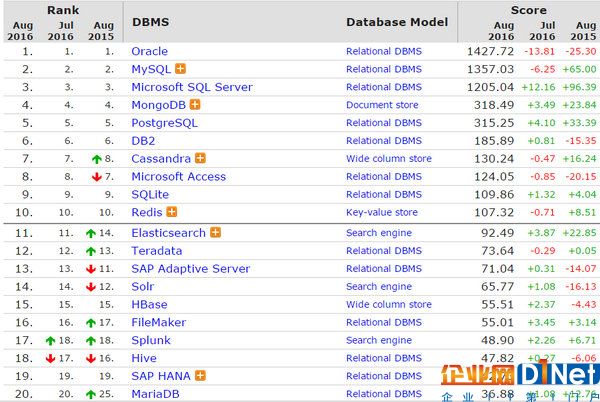The height and width of the screenshot is (402, 600).
Task: Select Teradata's score 73.64
Action: click(497, 251)
